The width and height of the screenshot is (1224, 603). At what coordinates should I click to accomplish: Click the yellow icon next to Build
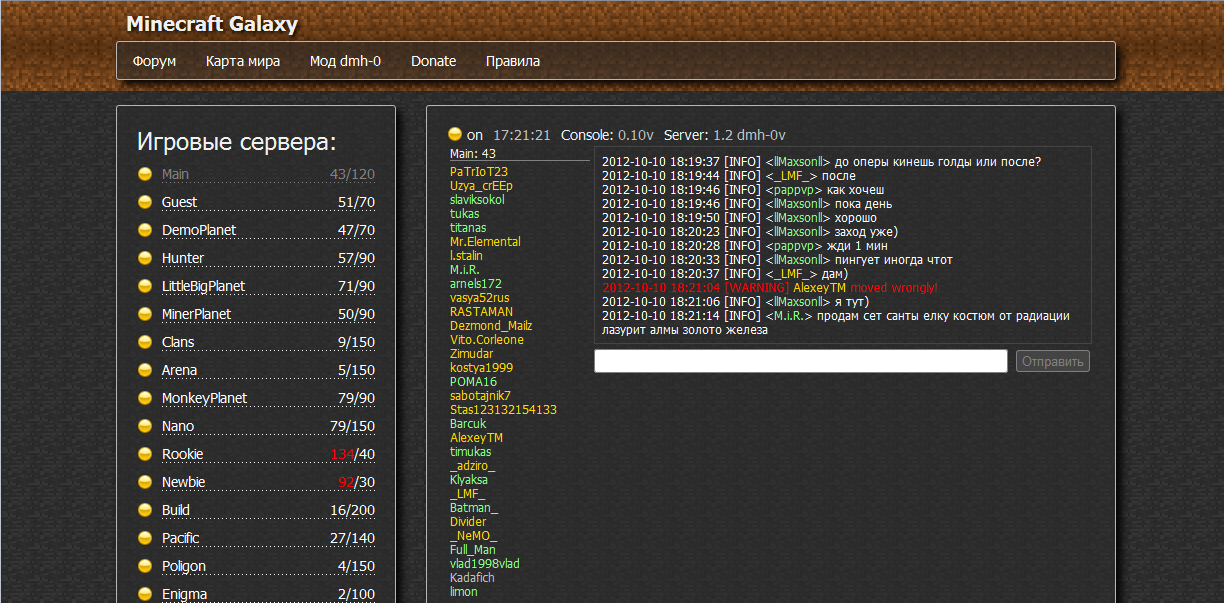click(x=145, y=510)
